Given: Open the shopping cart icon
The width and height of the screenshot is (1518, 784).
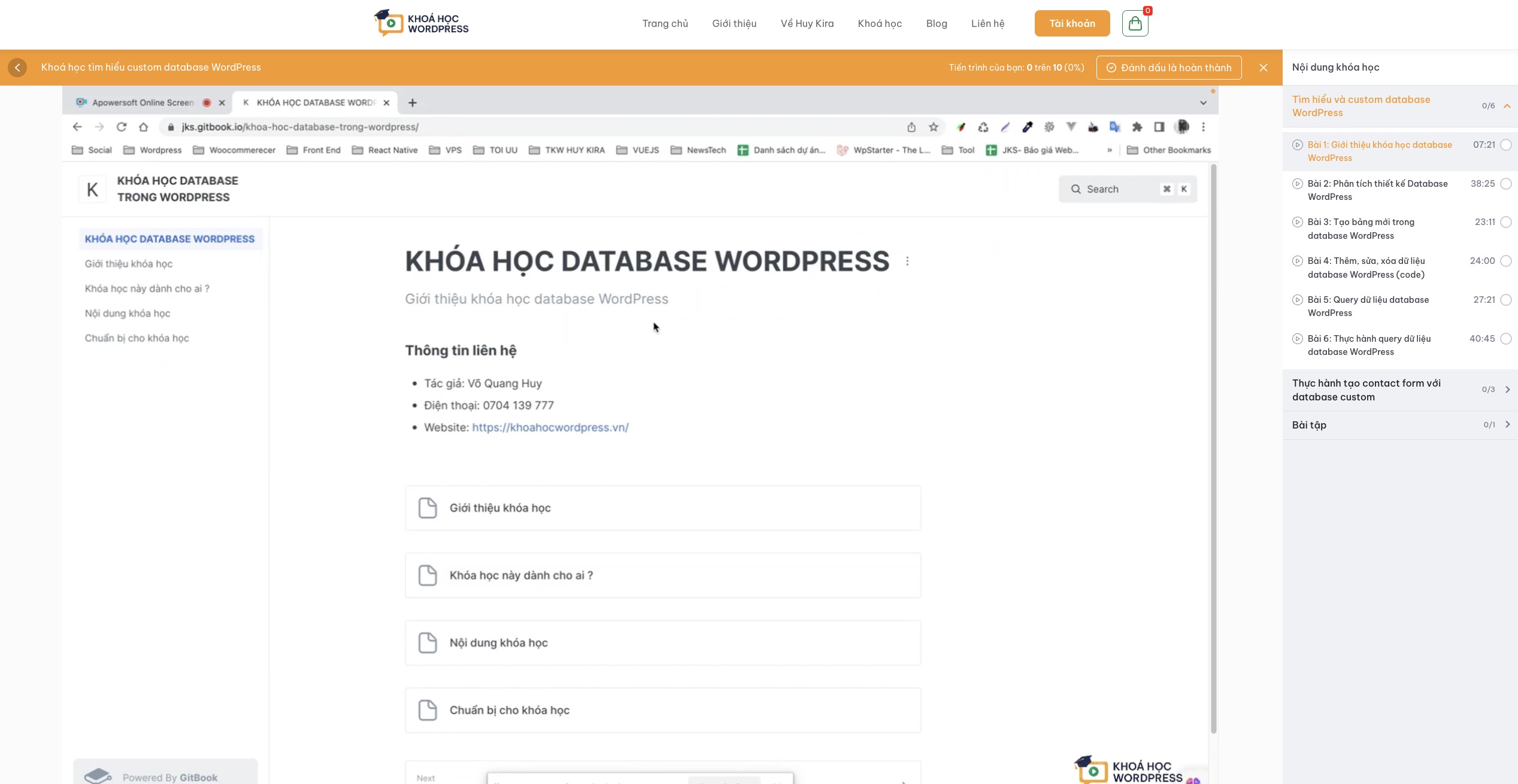Looking at the screenshot, I should click(1135, 23).
